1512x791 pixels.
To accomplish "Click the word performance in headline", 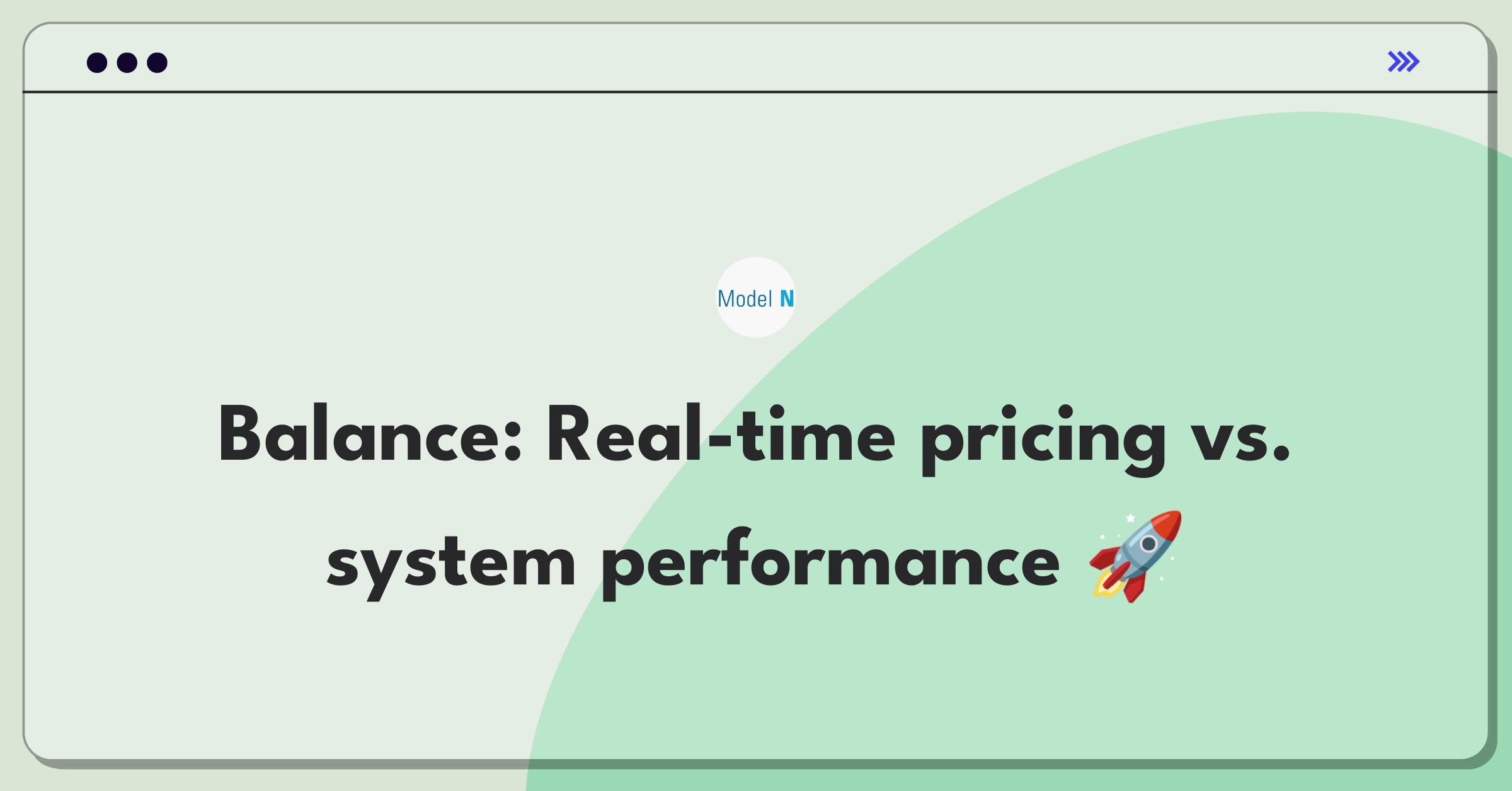I will [831, 561].
